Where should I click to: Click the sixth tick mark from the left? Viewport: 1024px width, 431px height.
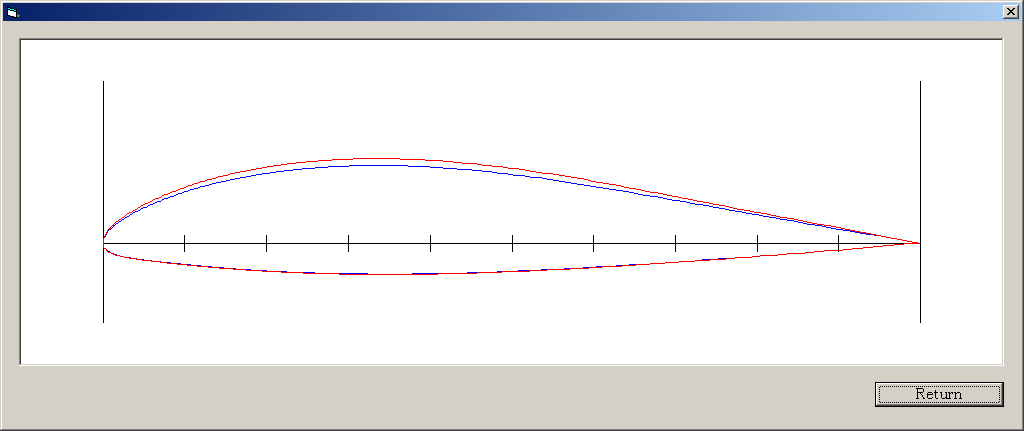point(593,242)
